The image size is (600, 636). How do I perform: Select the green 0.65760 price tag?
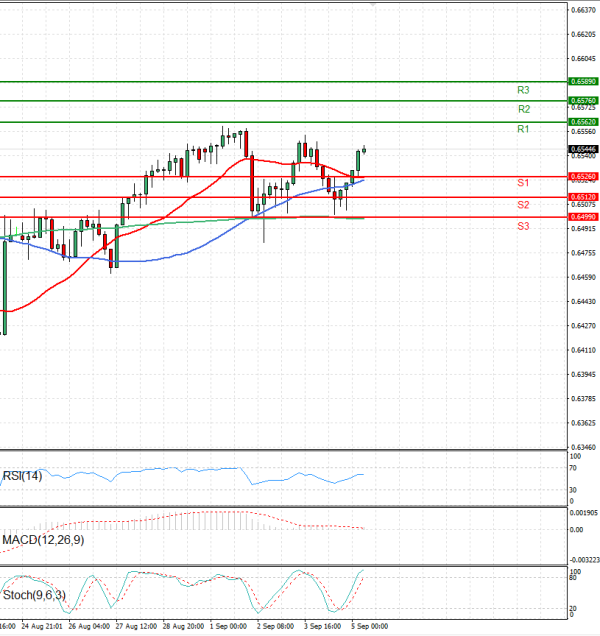583,100
